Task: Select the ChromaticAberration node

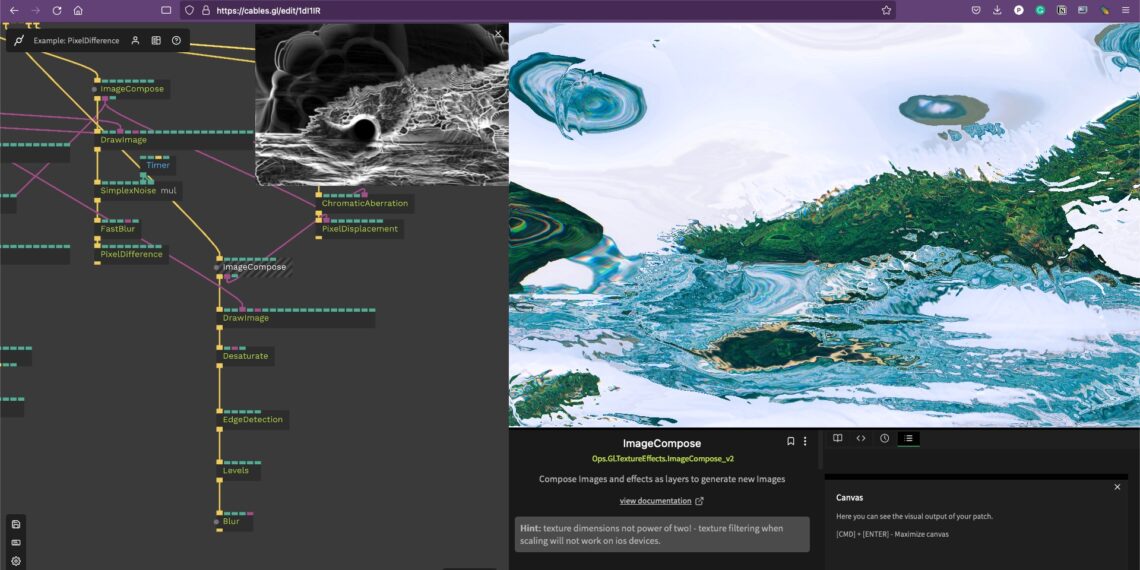Action: coord(364,203)
